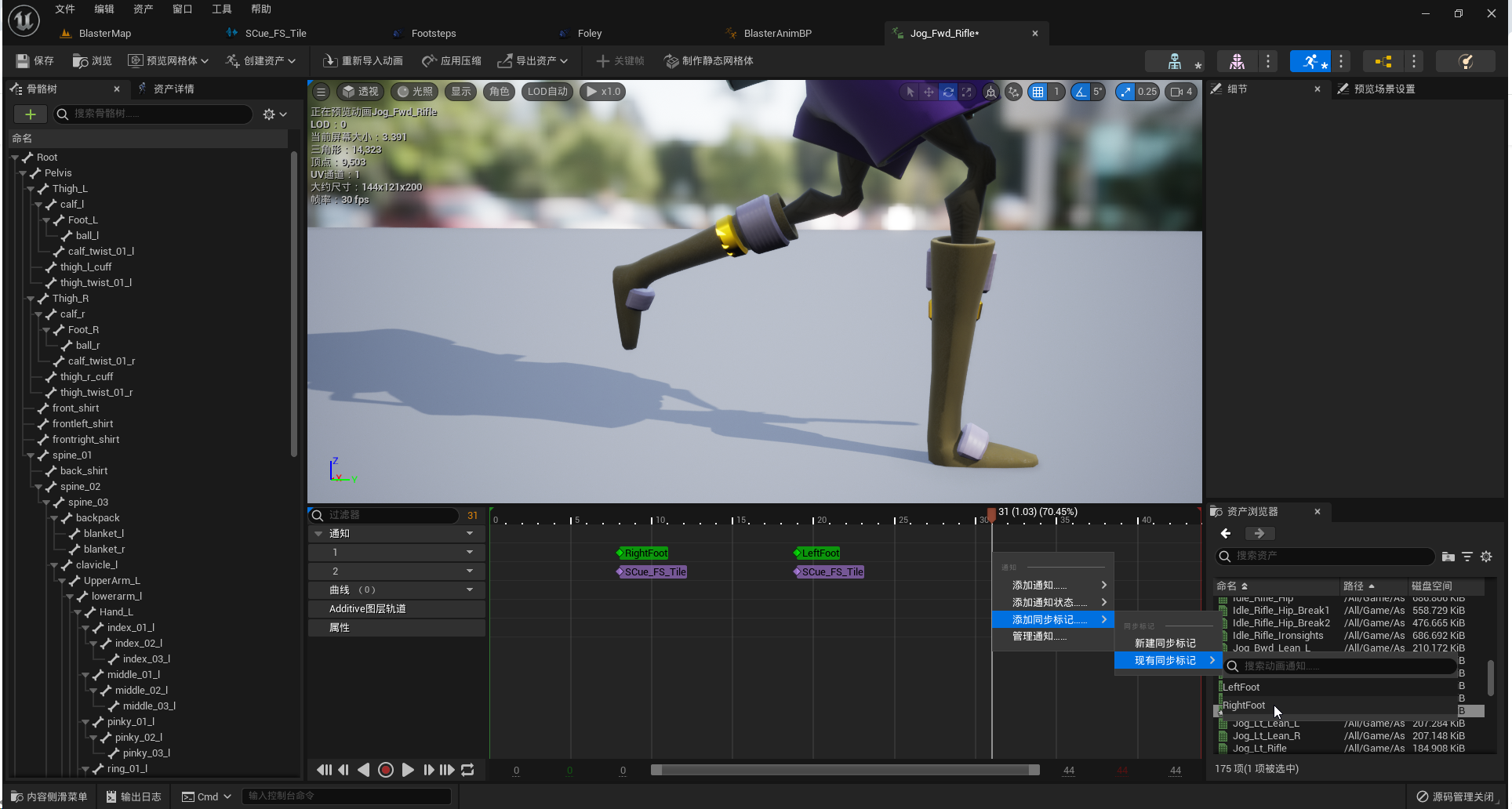Click the 角色 character button
This screenshot has width=1512, height=809.
click(500, 92)
